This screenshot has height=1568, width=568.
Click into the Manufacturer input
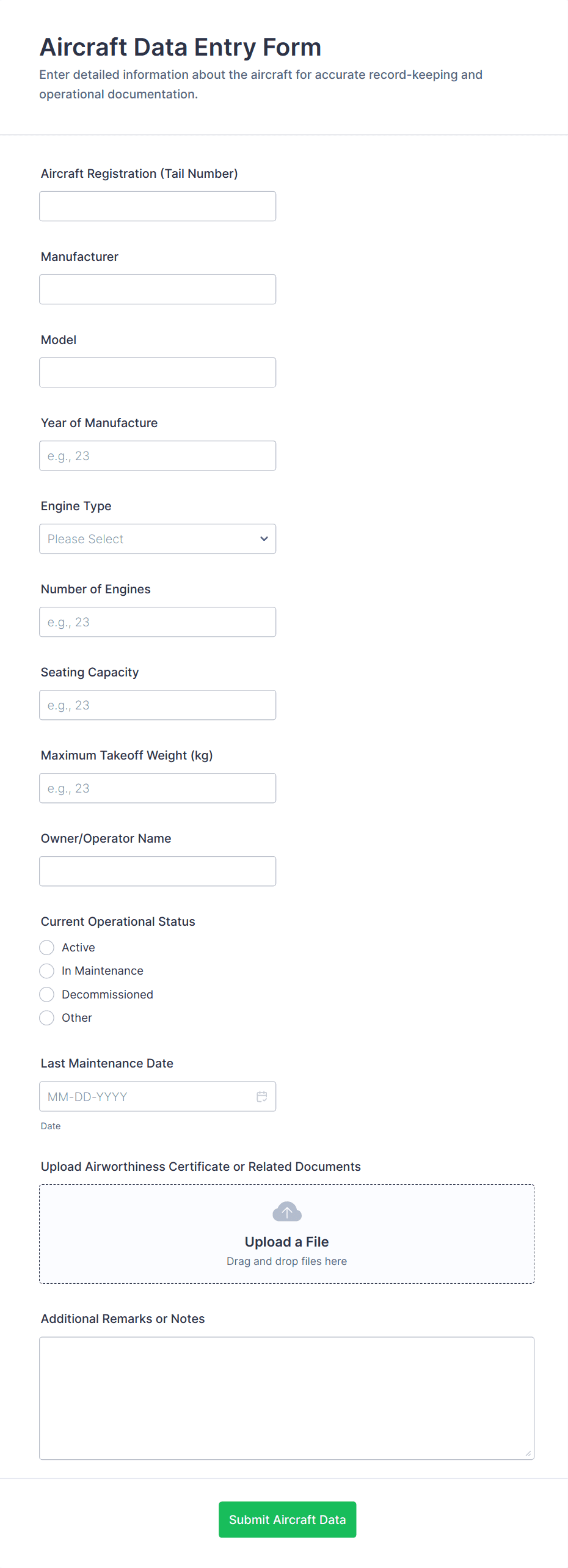click(x=158, y=290)
